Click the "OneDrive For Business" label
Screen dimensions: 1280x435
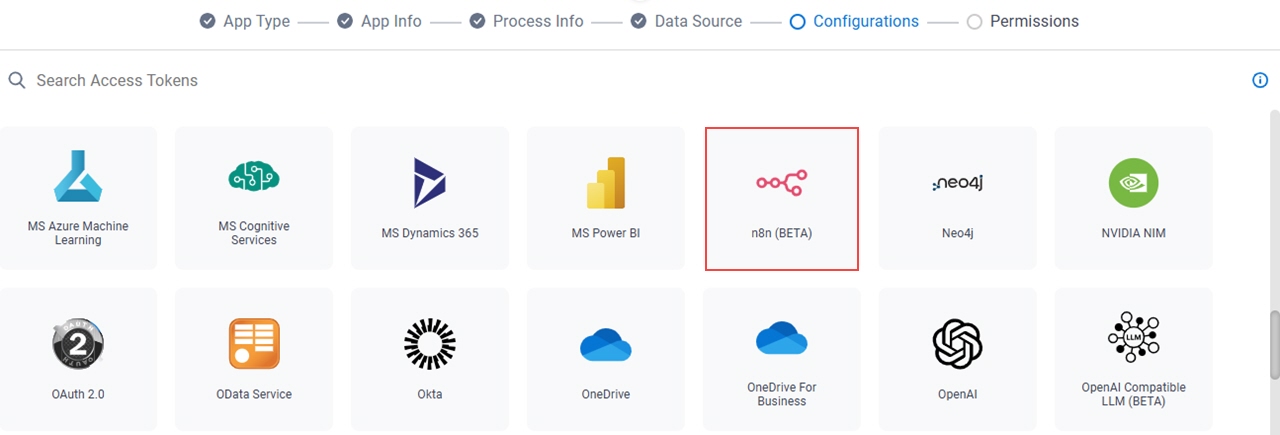click(x=782, y=394)
